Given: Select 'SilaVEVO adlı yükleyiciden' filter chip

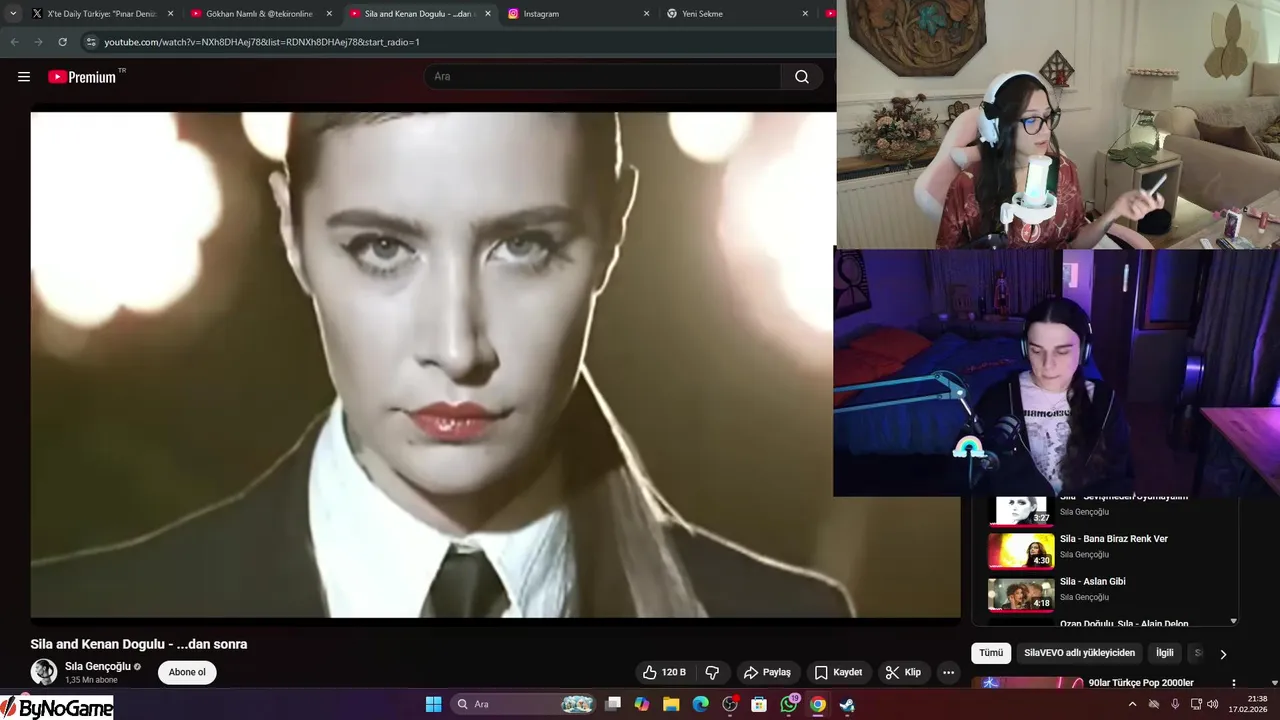Looking at the screenshot, I should pyautogui.click(x=1079, y=653).
